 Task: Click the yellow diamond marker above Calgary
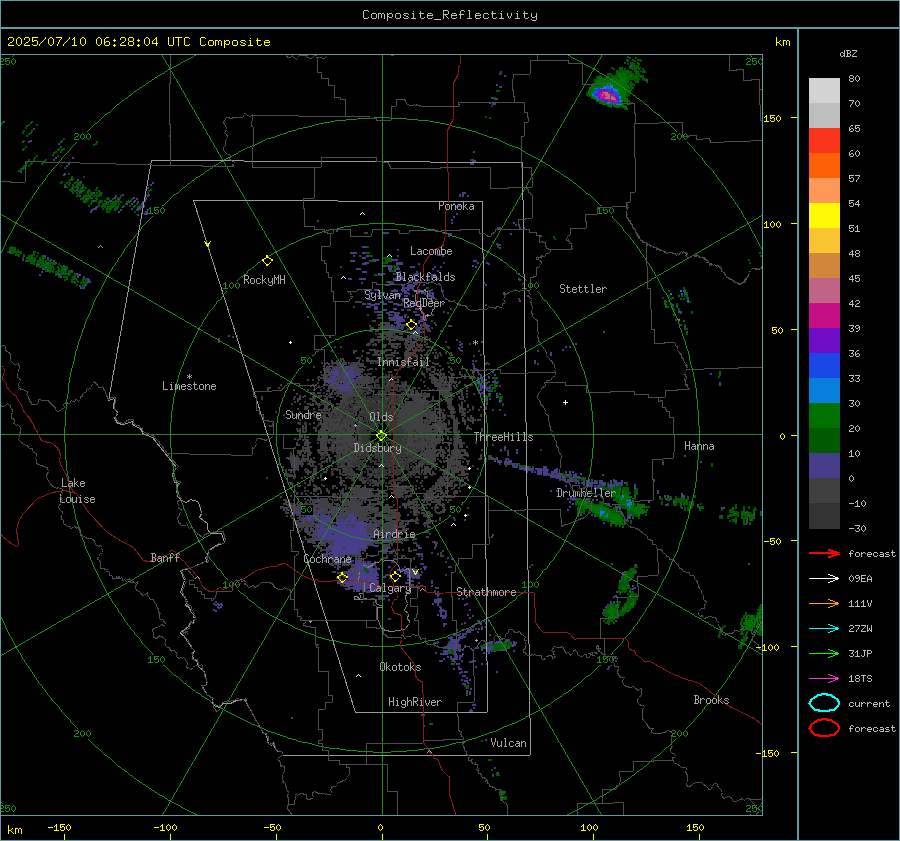[395, 576]
